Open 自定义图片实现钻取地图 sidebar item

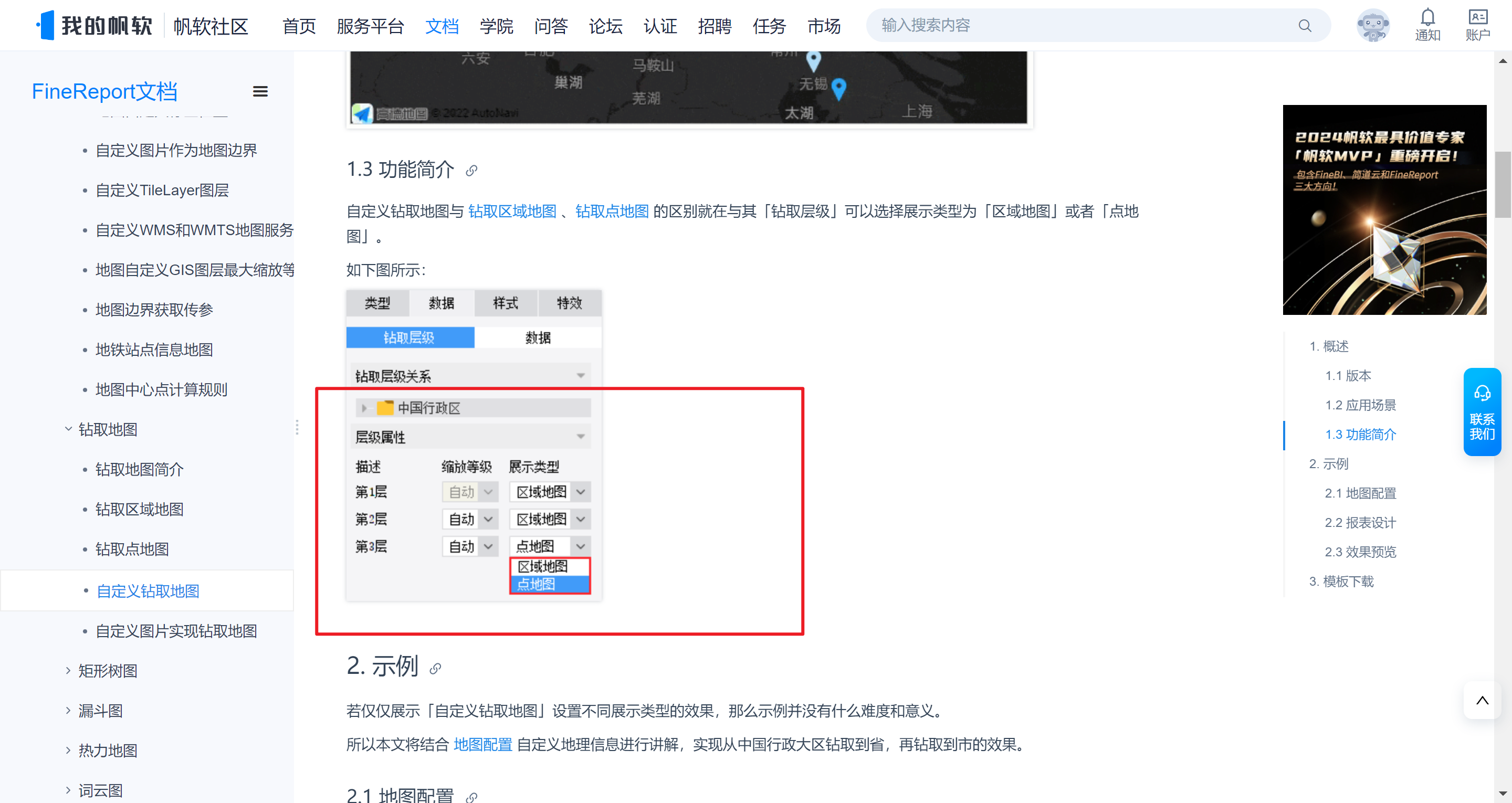point(177,631)
